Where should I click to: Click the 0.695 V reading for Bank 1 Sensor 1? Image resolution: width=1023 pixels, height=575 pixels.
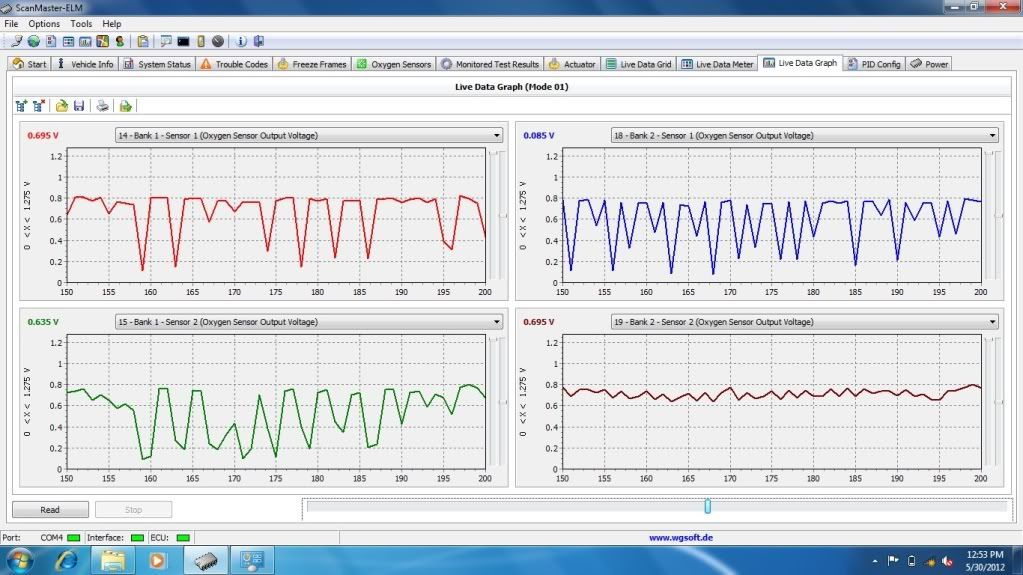tap(43, 136)
